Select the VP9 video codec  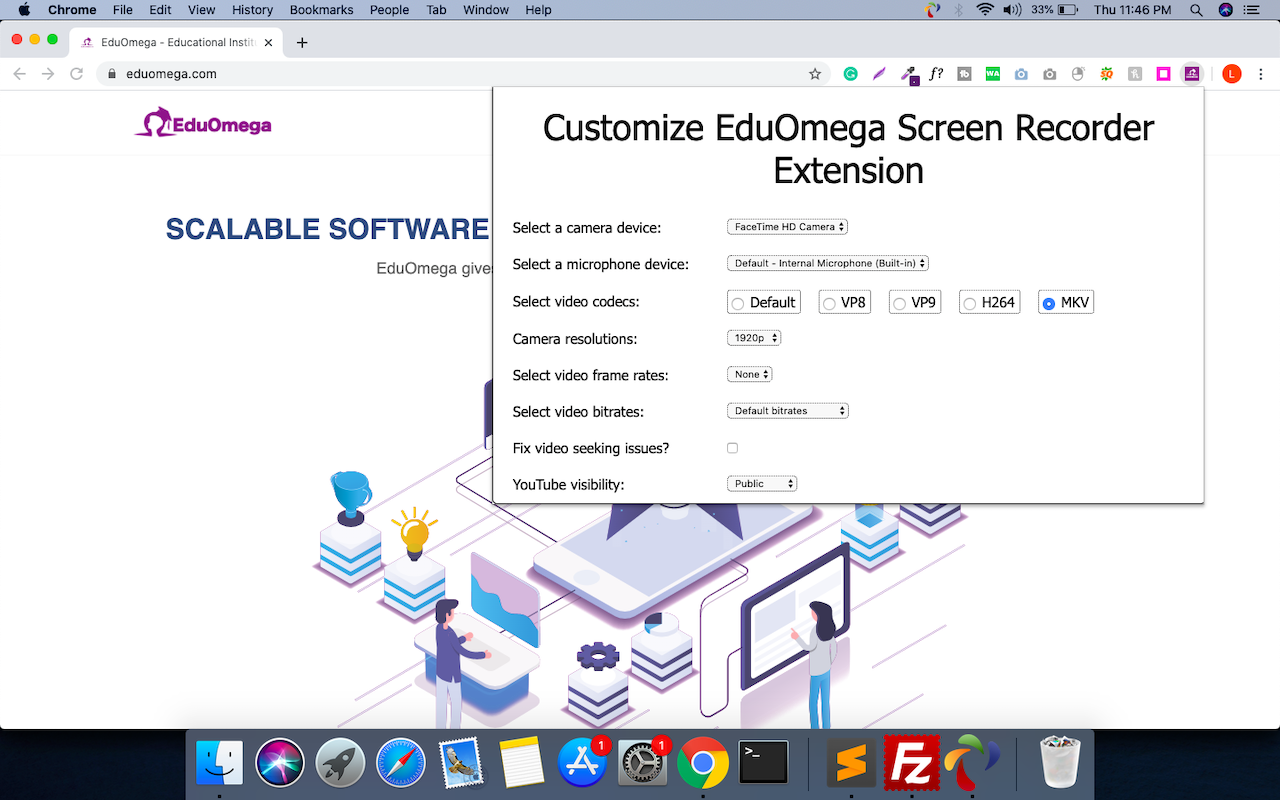pos(899,301)
